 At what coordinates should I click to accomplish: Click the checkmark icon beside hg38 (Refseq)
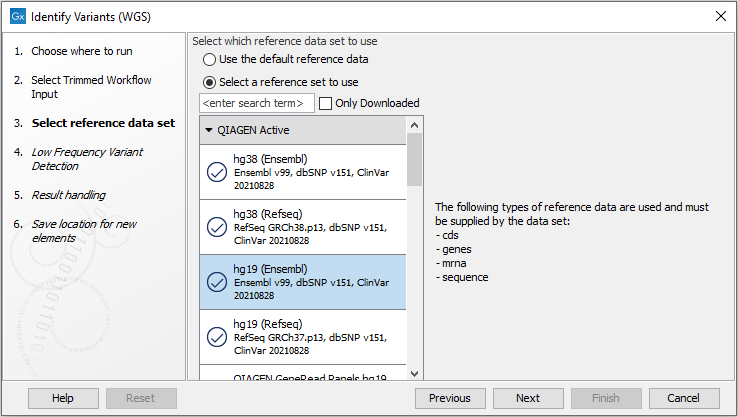pos(217,227)
